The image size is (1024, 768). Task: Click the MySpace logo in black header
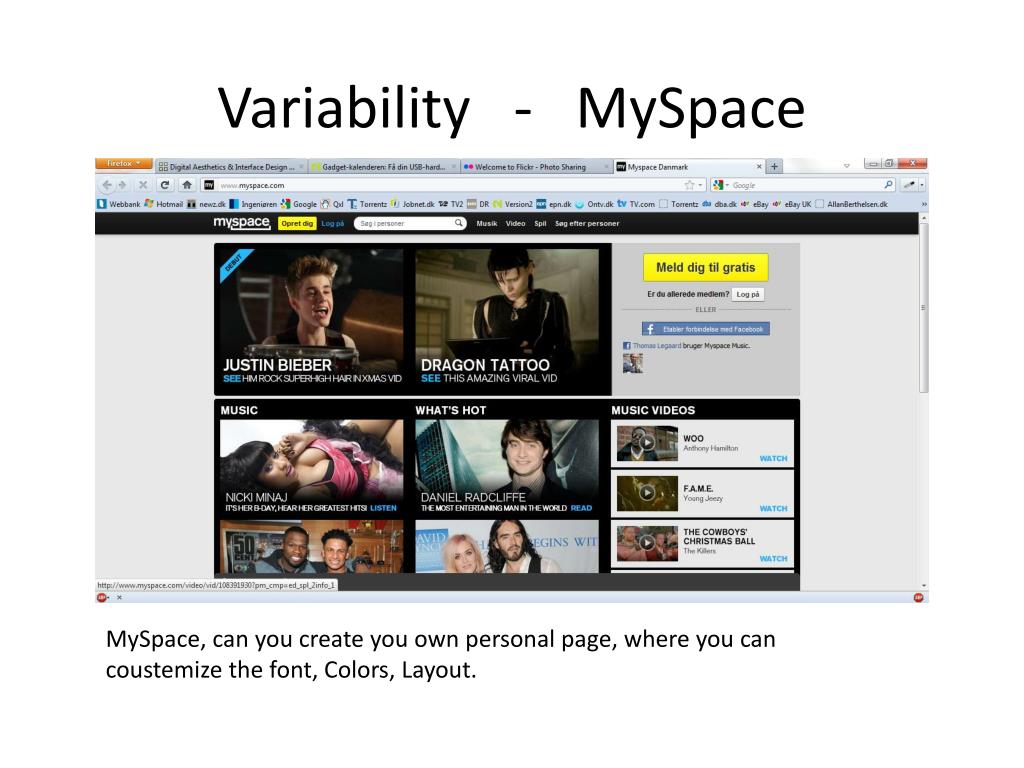242,223
